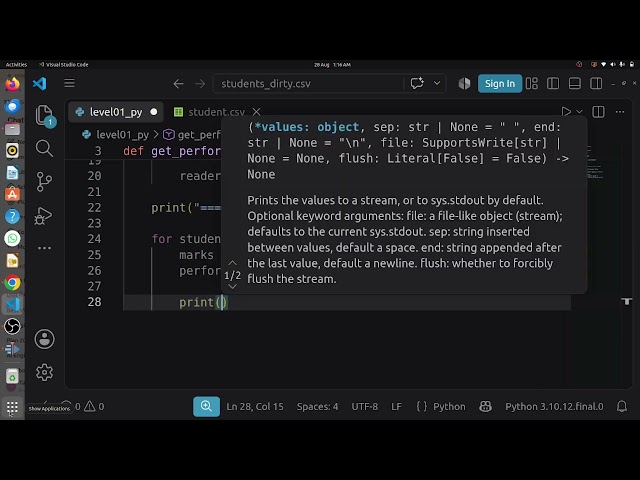Open the hamburger application menu
This screenshot has width=640, height=480.
tap(69, 83)
